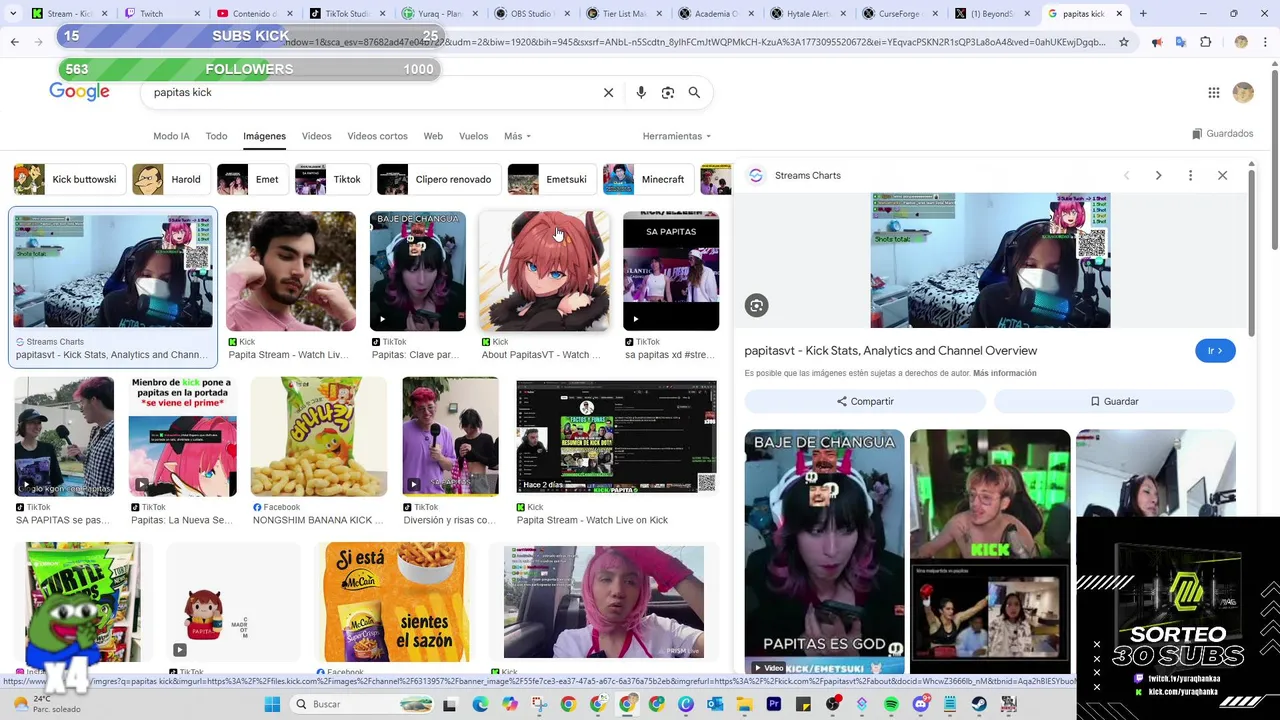Click the Compartir button

[x=865, y=401]
